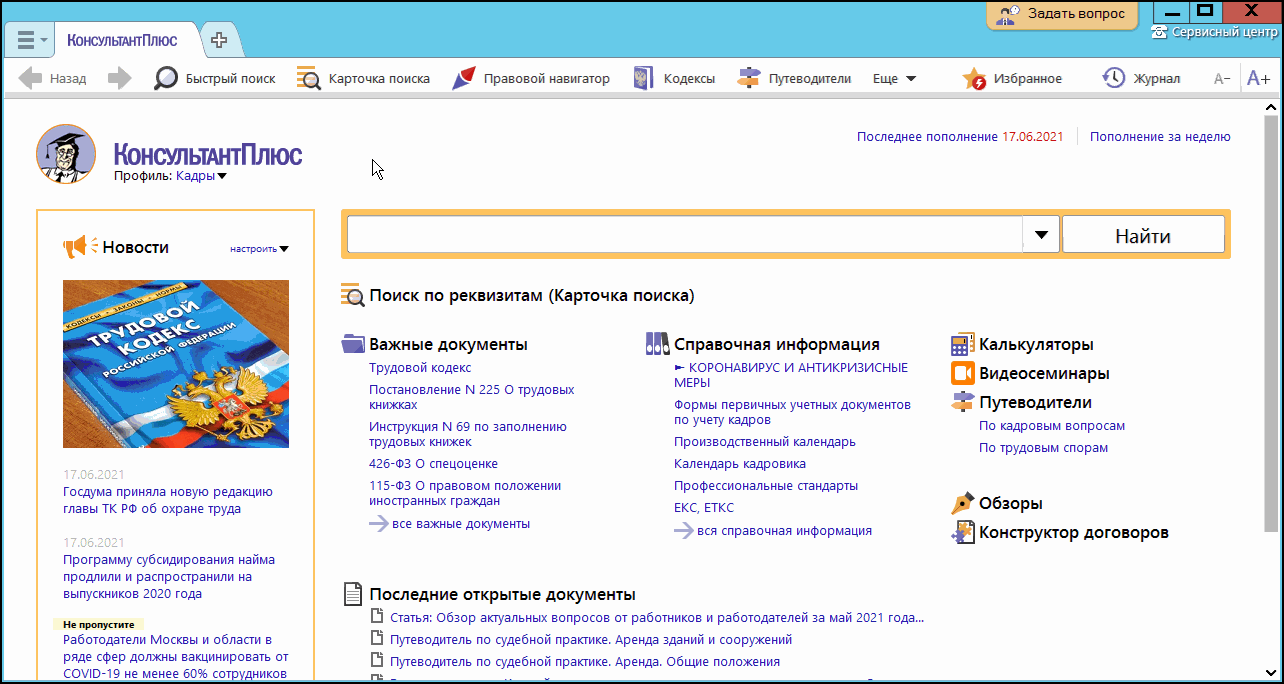Open Видеосеминары section
The image size is (1284, 684).
click(1044, 373)
